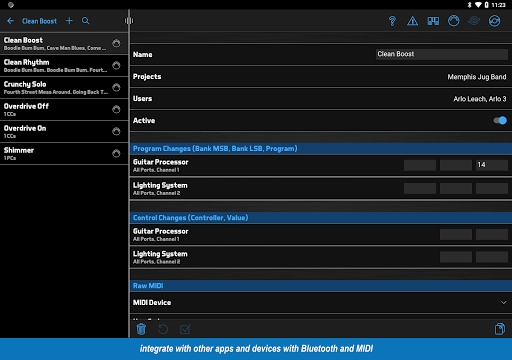This screenshot has width=512, height=360.
Task: Click the undo arrow icon
Action: click(163, 329)
